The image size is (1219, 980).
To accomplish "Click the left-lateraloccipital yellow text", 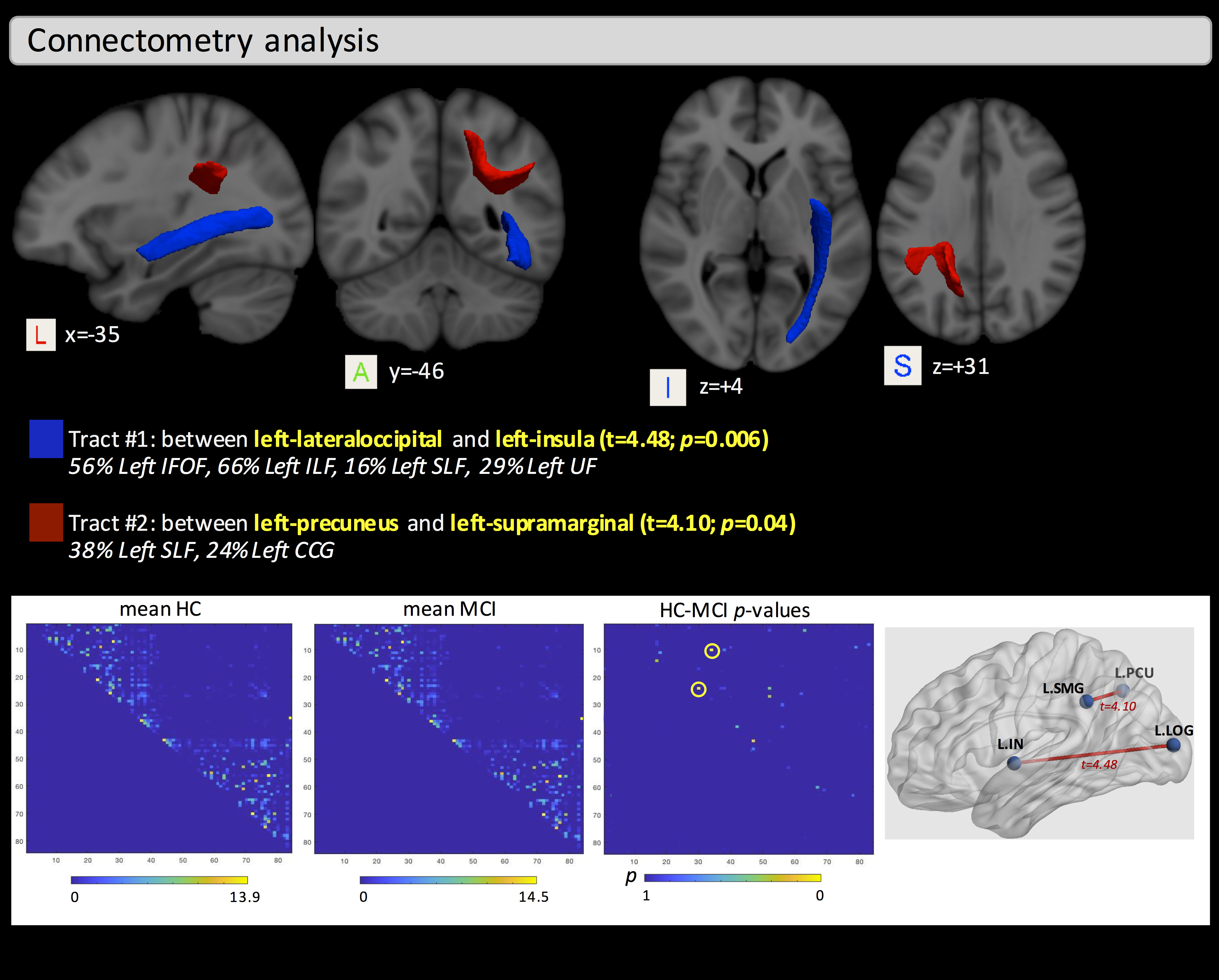I will coord(348,439).
